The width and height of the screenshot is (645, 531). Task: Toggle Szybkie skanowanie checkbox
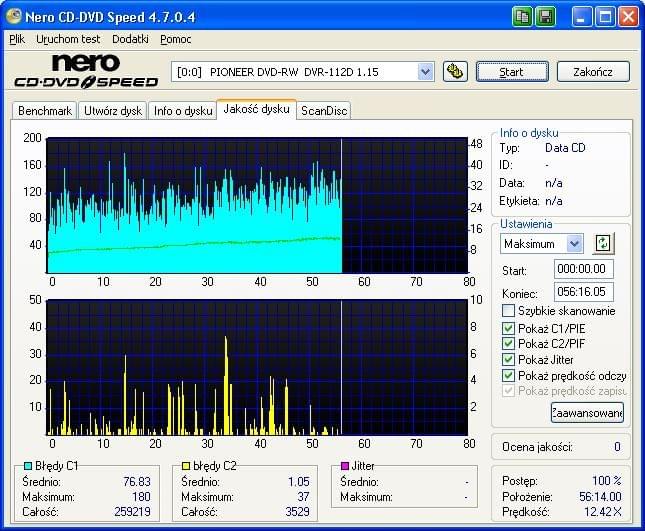[508, 311]
